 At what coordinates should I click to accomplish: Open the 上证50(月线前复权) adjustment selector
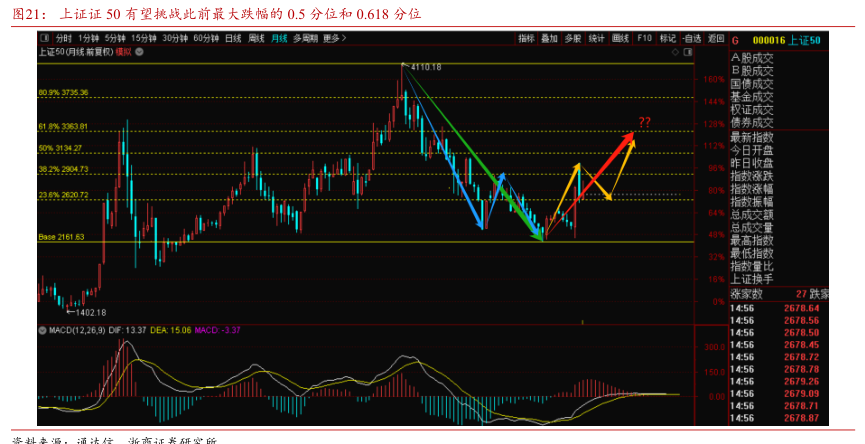[74, 51]
